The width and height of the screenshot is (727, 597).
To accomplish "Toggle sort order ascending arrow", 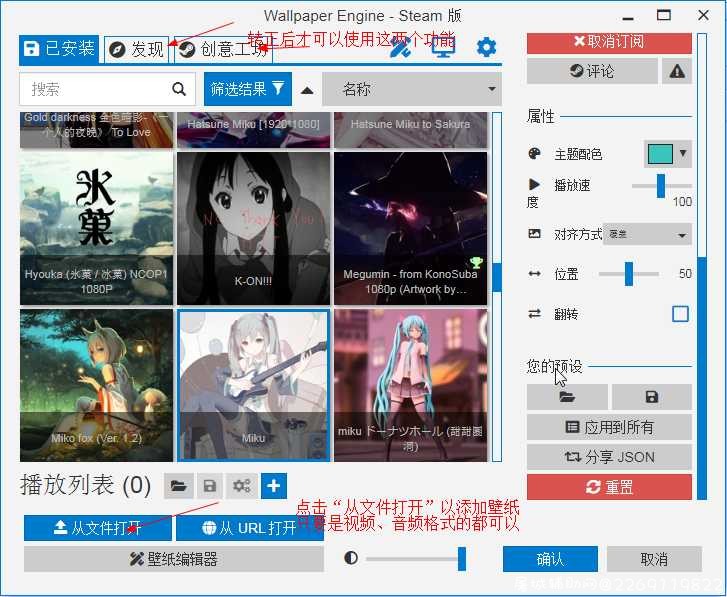I will [x=307, y=90].
